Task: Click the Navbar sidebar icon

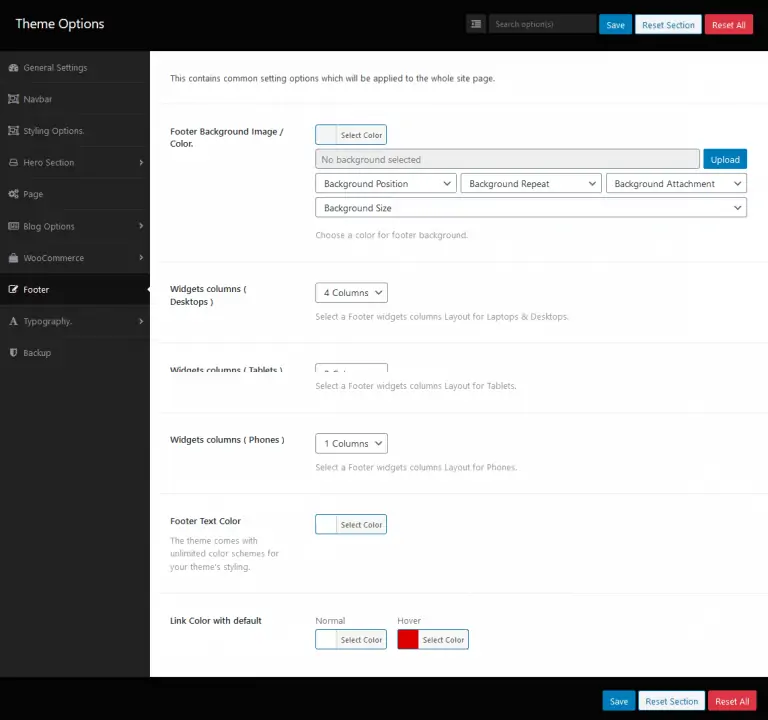Action: pyautogui.click(x=13, y=99)
